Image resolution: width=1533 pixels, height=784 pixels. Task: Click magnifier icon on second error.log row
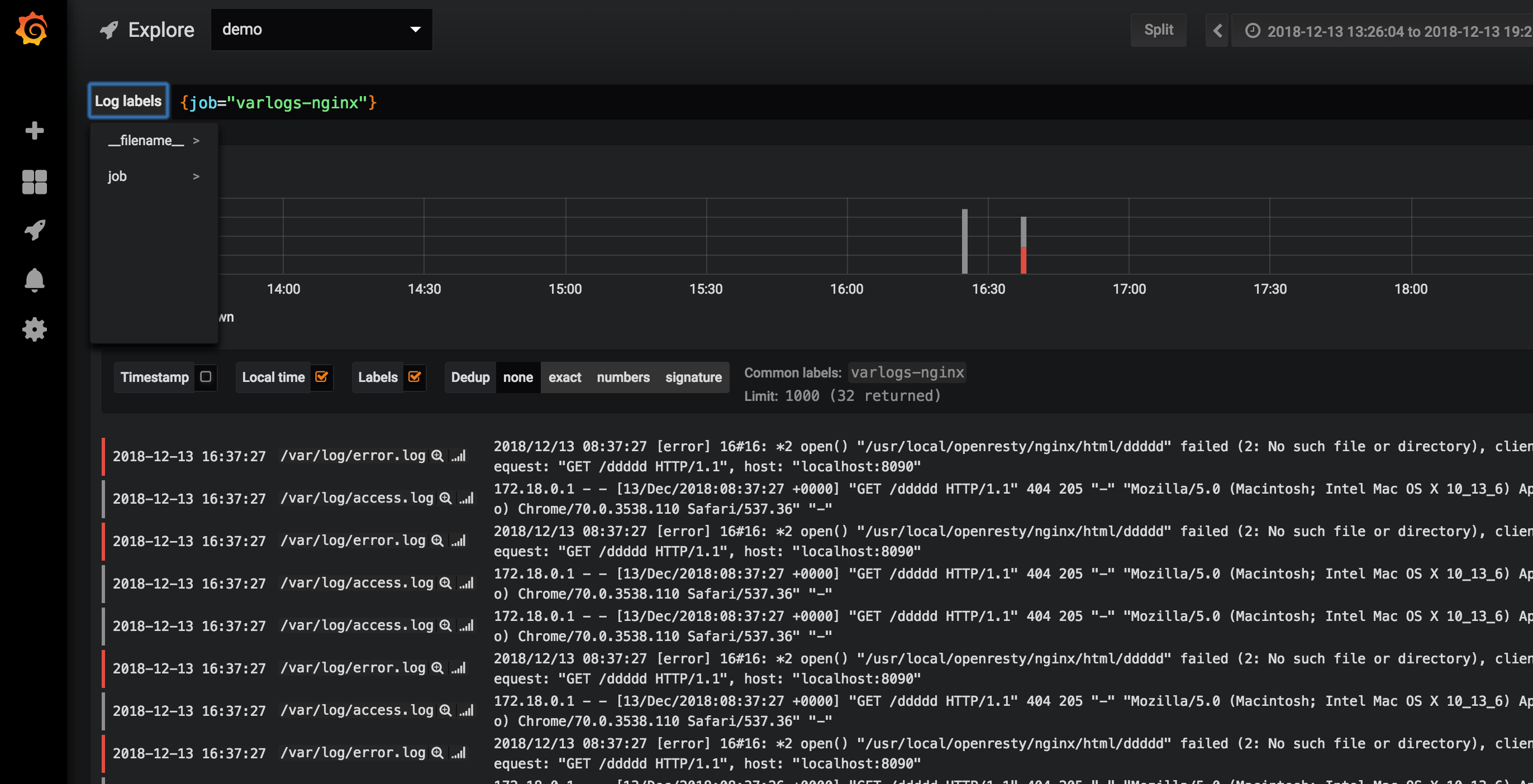tap(437, 540)
